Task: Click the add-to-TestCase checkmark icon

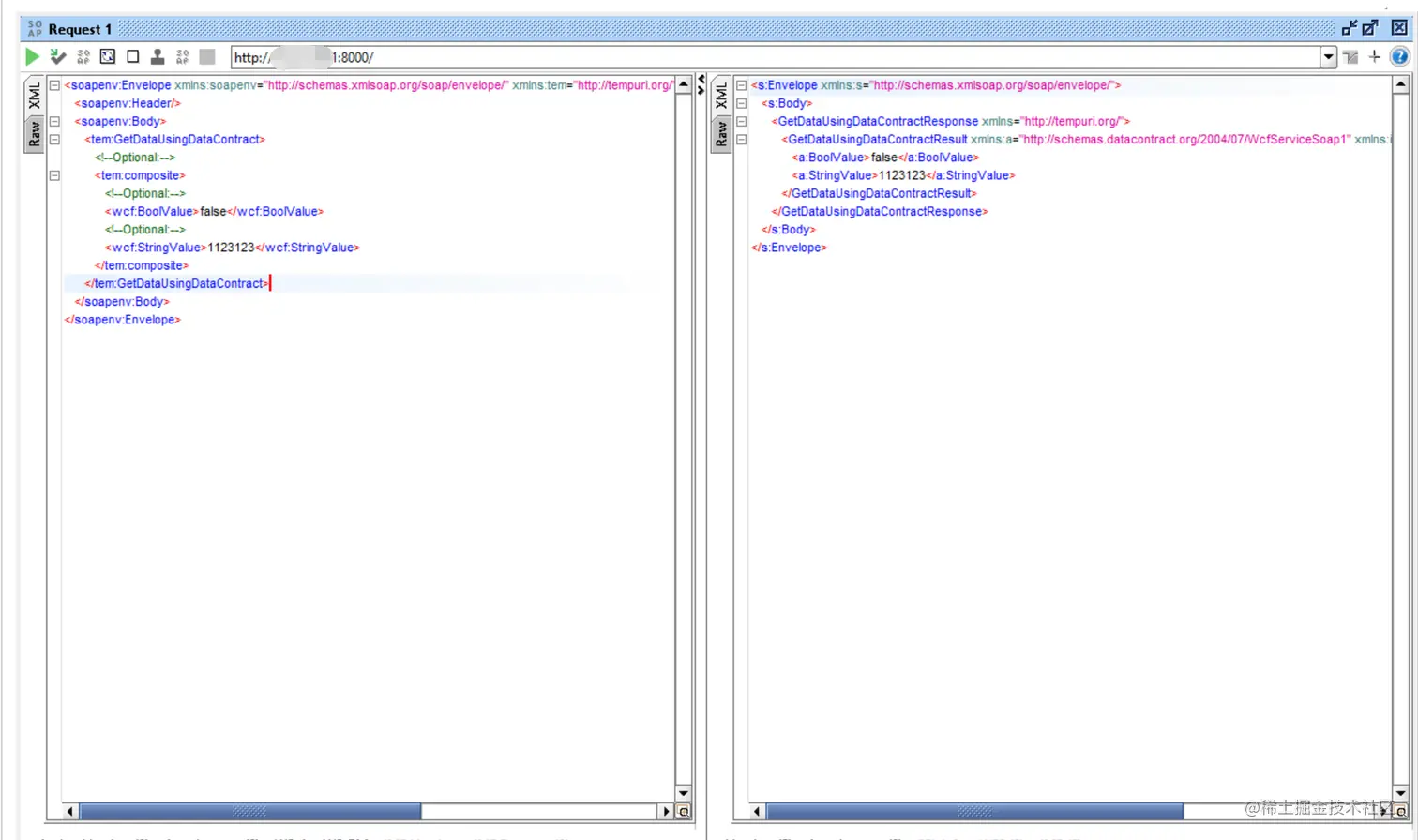Action: click(58, 57)
